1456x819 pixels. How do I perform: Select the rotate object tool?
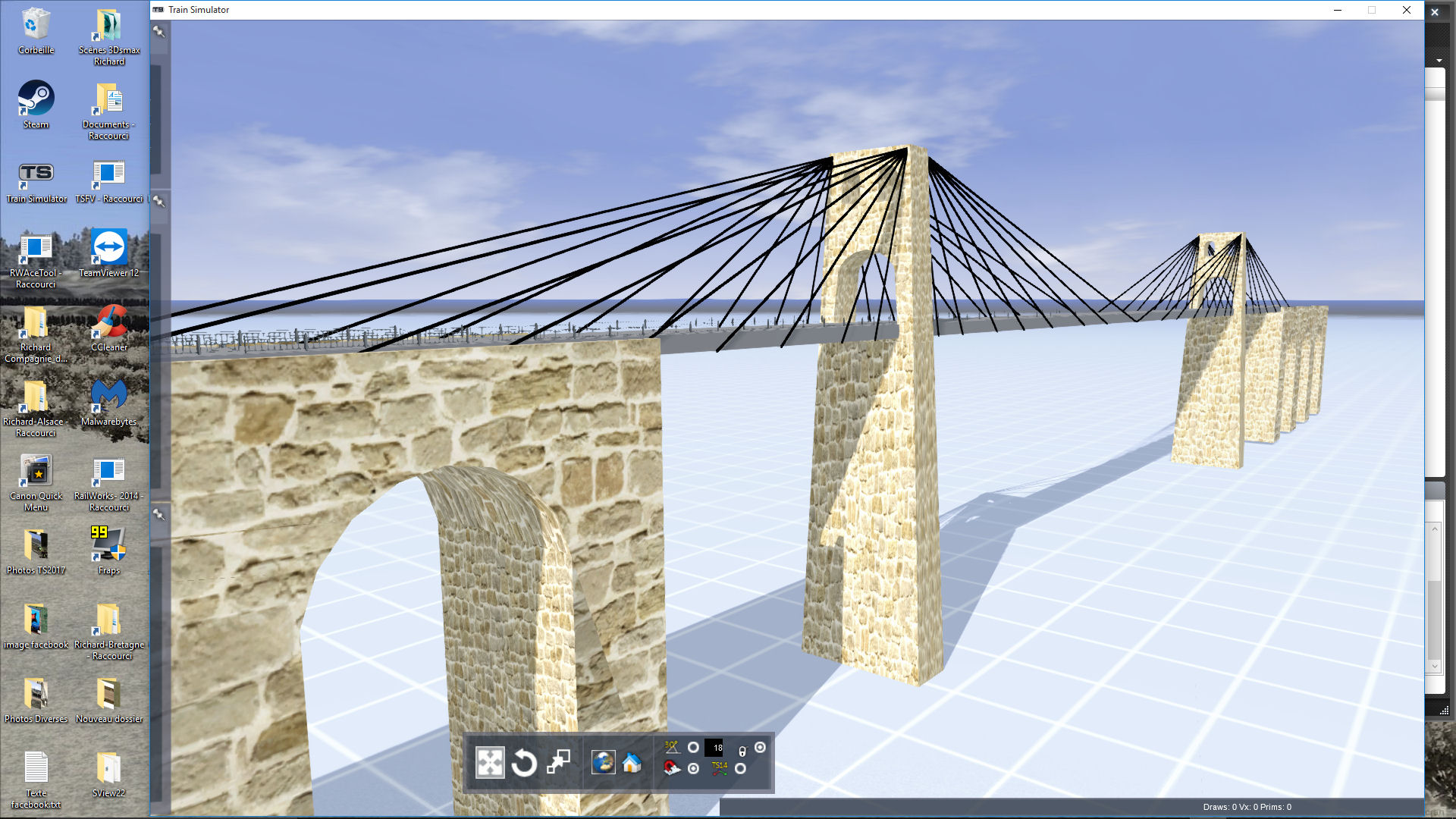[524, 762]
